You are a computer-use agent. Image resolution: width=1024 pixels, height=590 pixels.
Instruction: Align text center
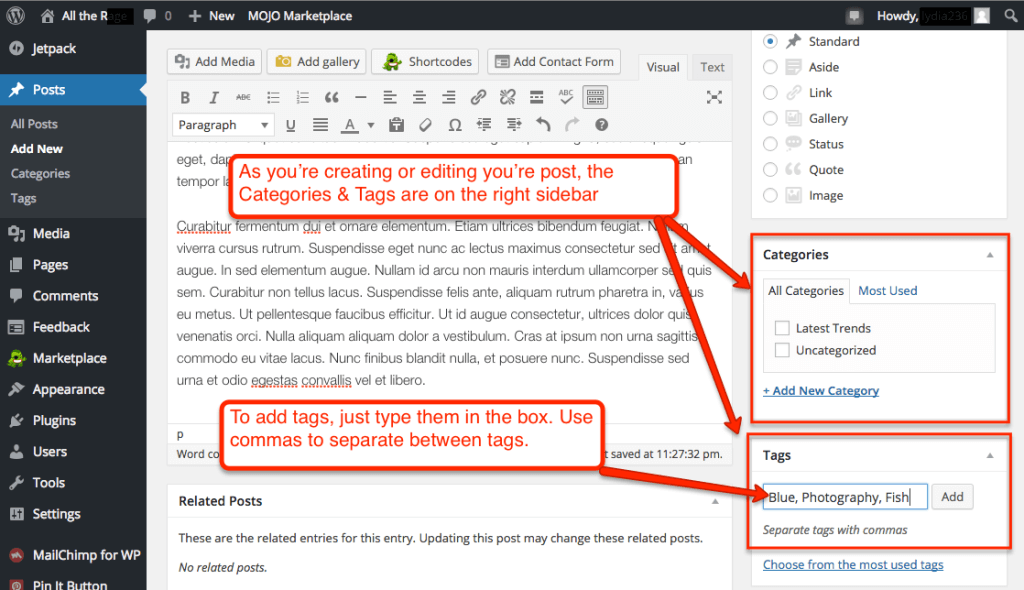419,97
